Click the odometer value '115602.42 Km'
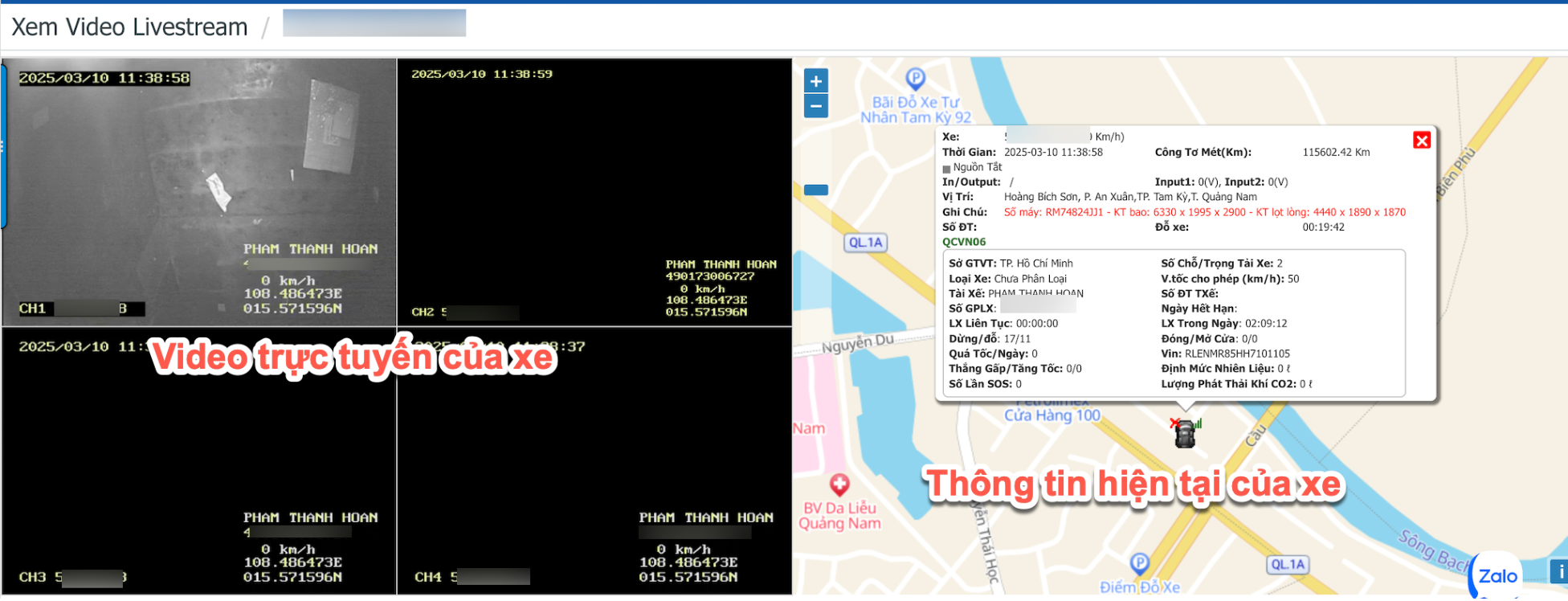This screenshot has width=1568, height=601. pos(1336,152)
